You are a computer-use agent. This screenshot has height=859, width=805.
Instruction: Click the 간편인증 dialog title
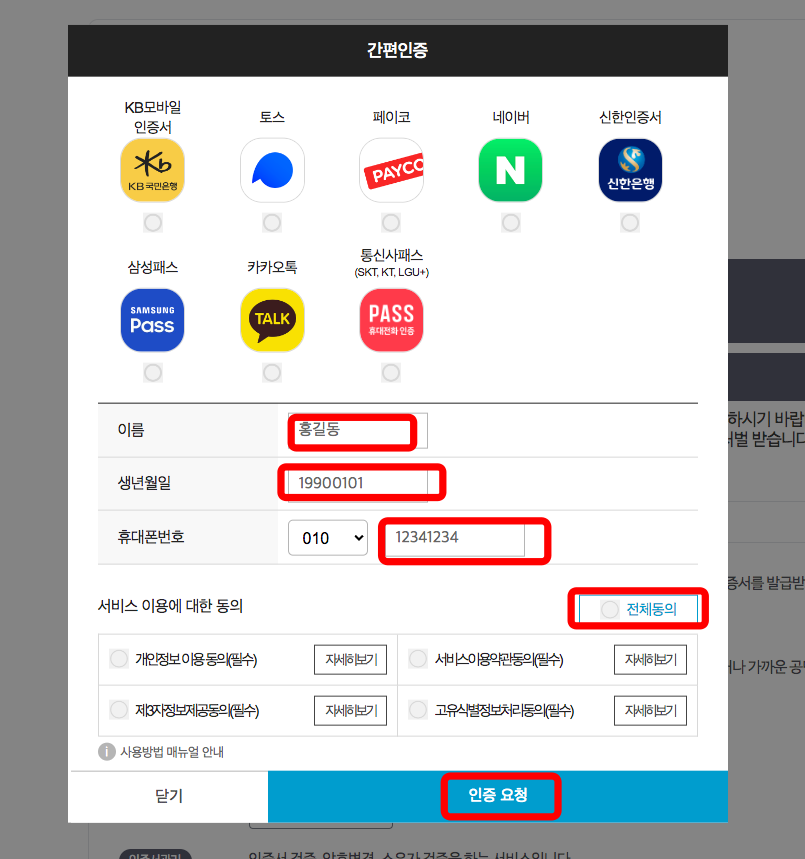coord(397,50)
